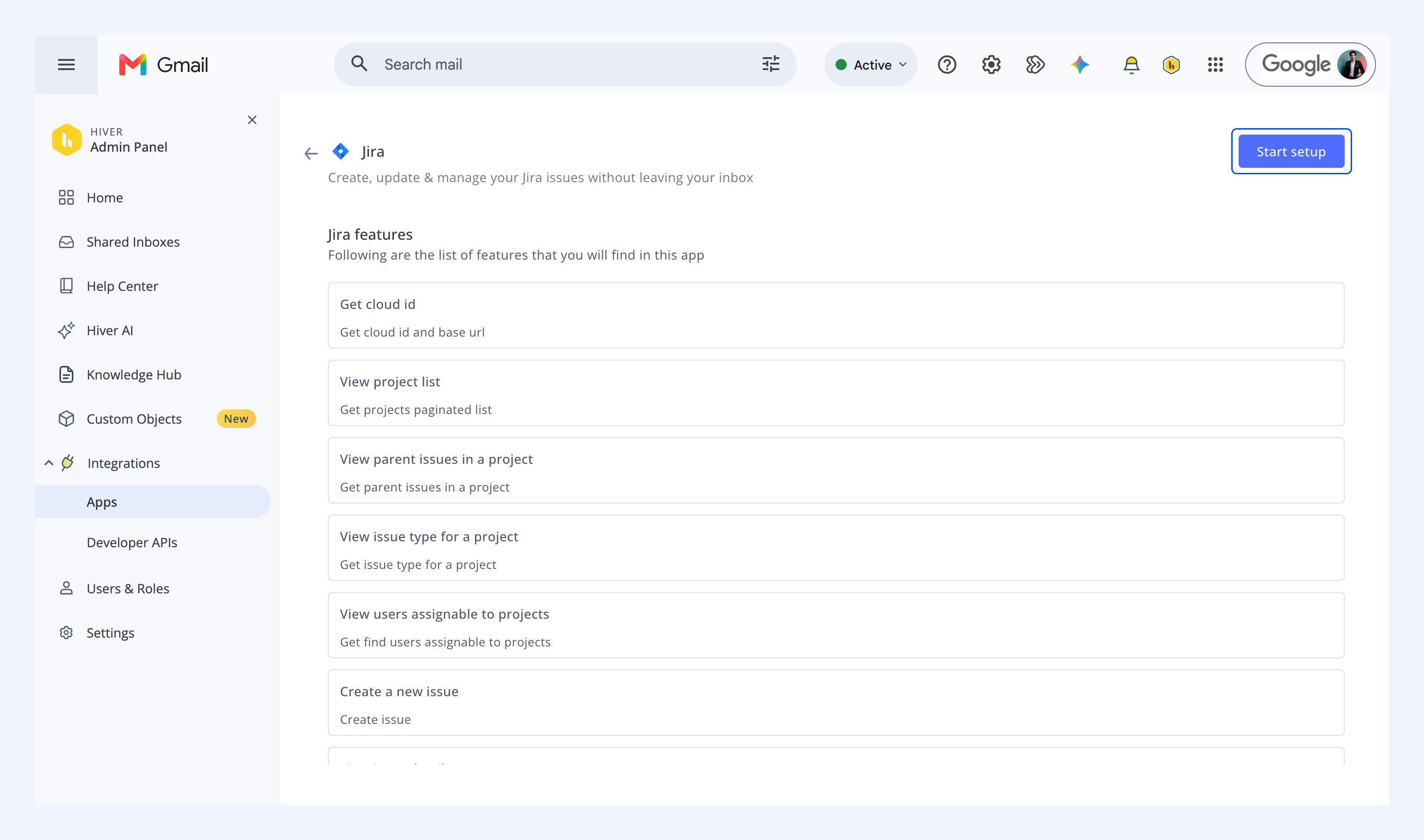
Task: Click the Integrations plug icon
Action: point(68,463)
